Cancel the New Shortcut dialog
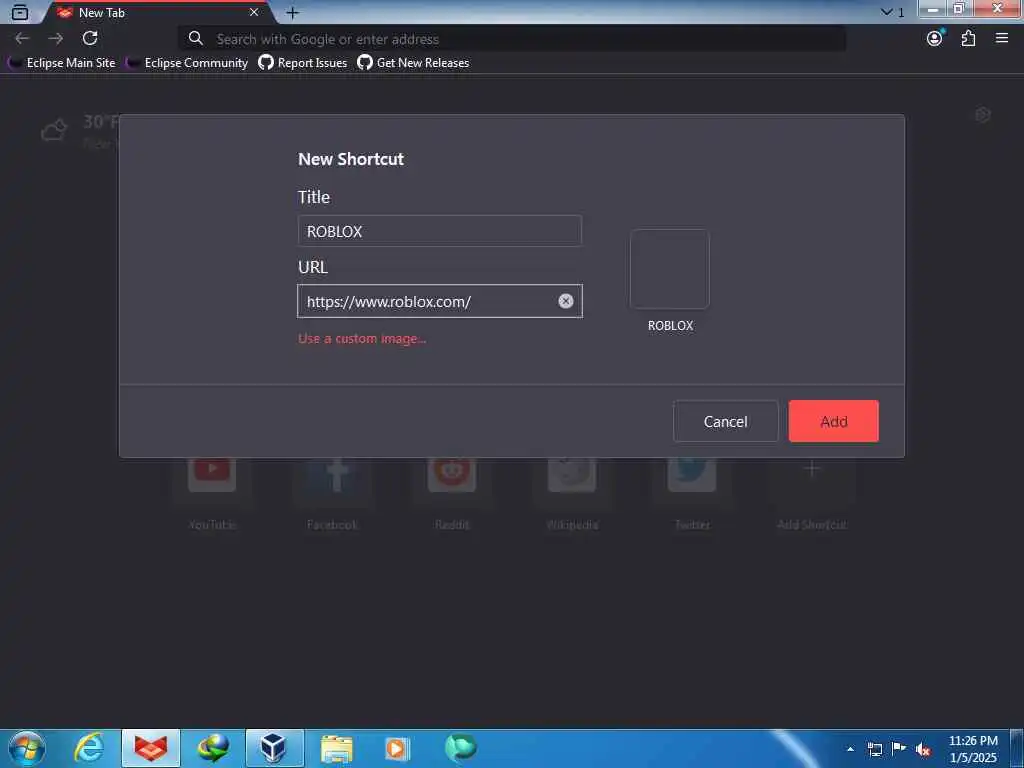This screenshot has height=768, width=1024. (x=726, y=421)
